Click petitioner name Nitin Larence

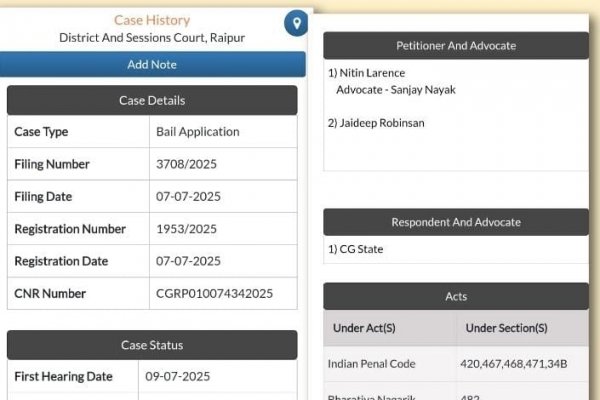coord(372,73)
